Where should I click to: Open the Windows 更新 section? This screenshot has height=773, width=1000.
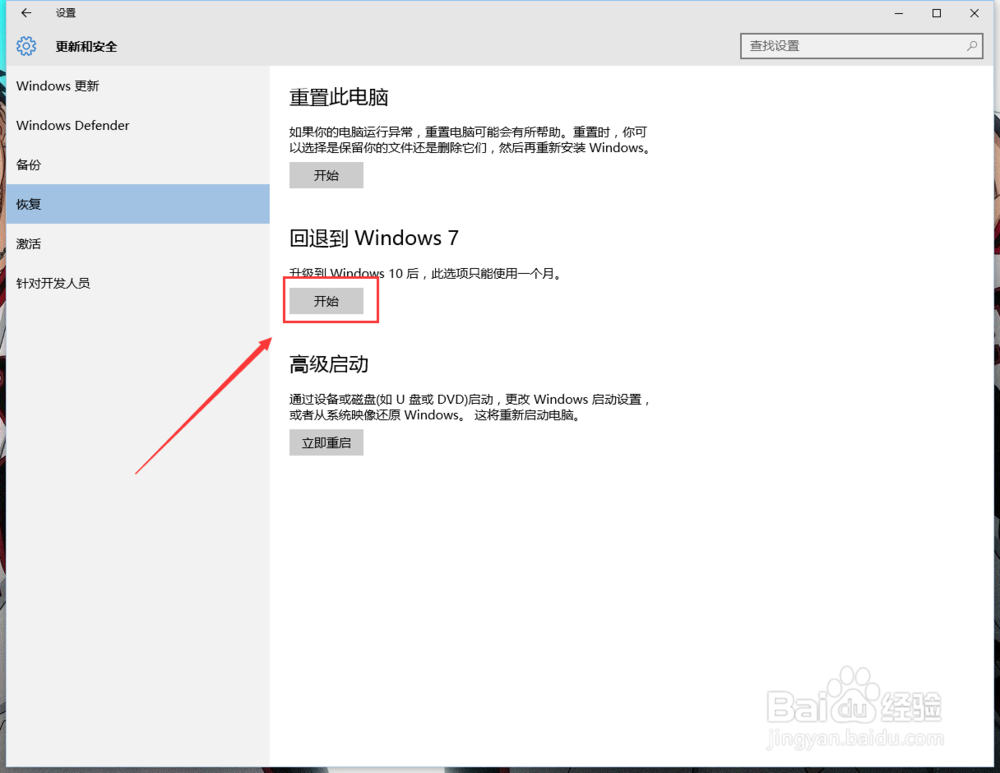pos(138,85)
